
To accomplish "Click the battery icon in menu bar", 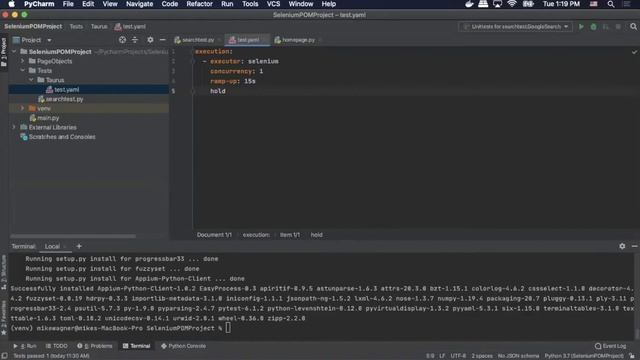I will pos(528,4).
